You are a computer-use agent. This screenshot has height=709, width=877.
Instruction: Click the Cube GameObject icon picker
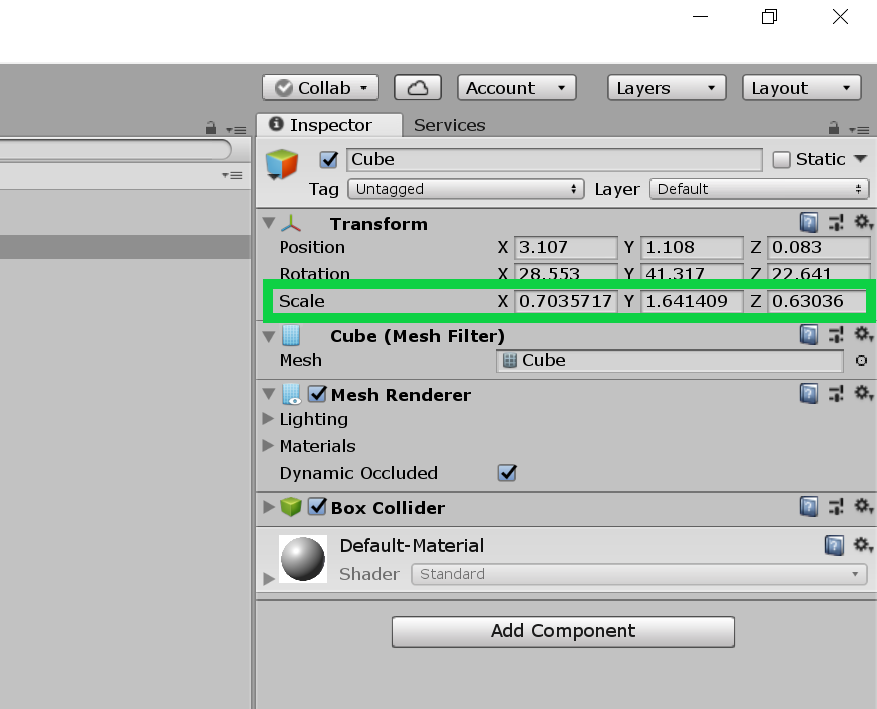tap(282, 165)
